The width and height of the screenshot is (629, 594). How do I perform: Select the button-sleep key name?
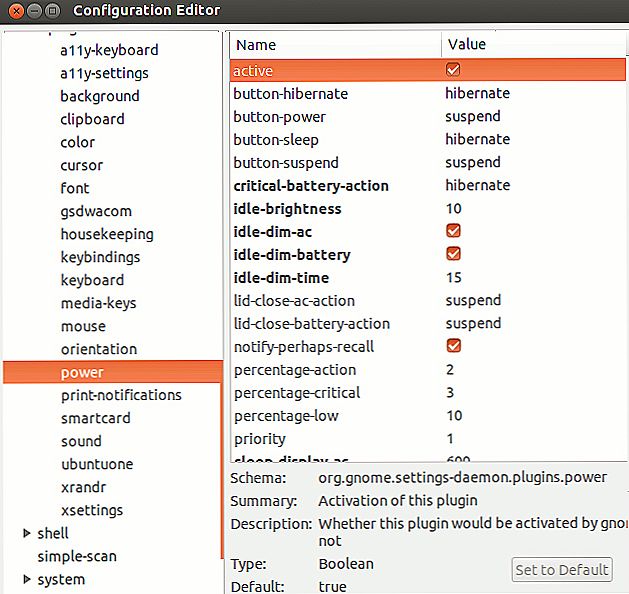pos(276,140)
